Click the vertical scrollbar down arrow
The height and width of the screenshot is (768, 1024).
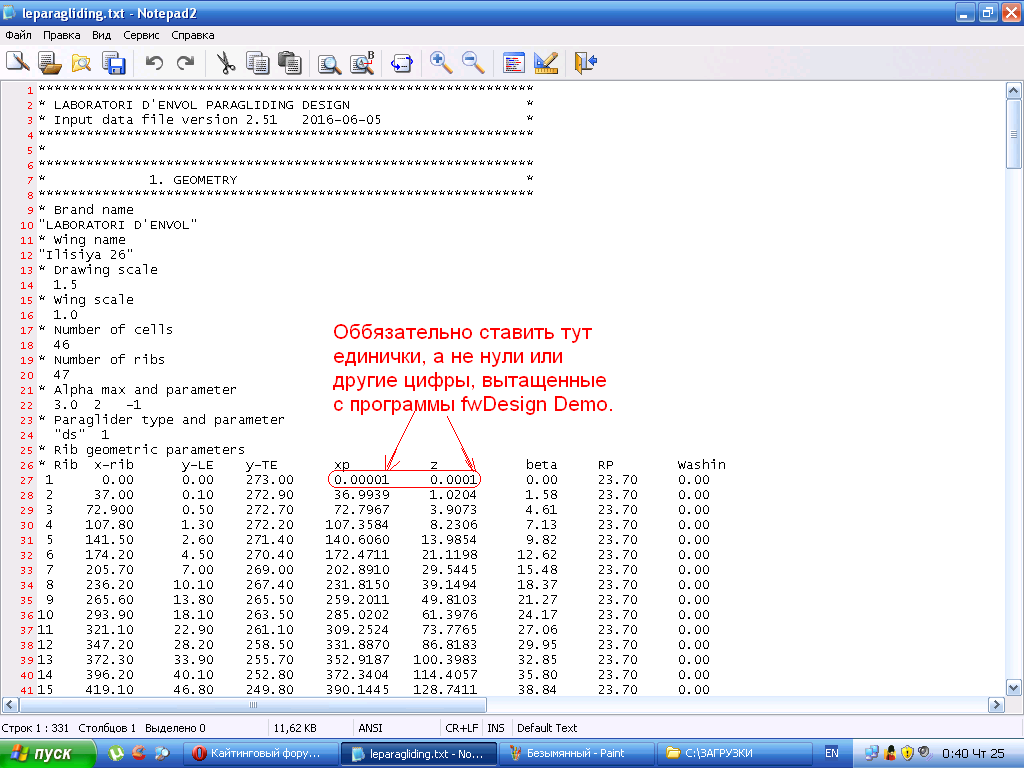(x=1012, y=689)
